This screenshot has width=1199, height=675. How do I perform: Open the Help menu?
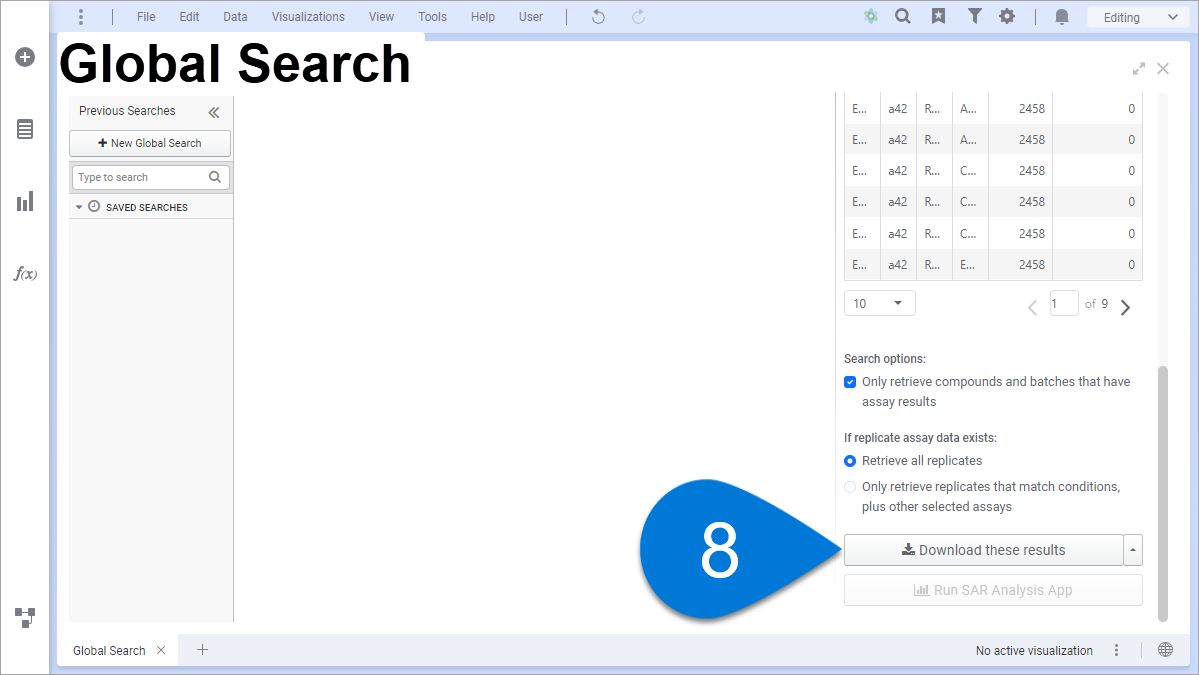[x=483, y=17]
